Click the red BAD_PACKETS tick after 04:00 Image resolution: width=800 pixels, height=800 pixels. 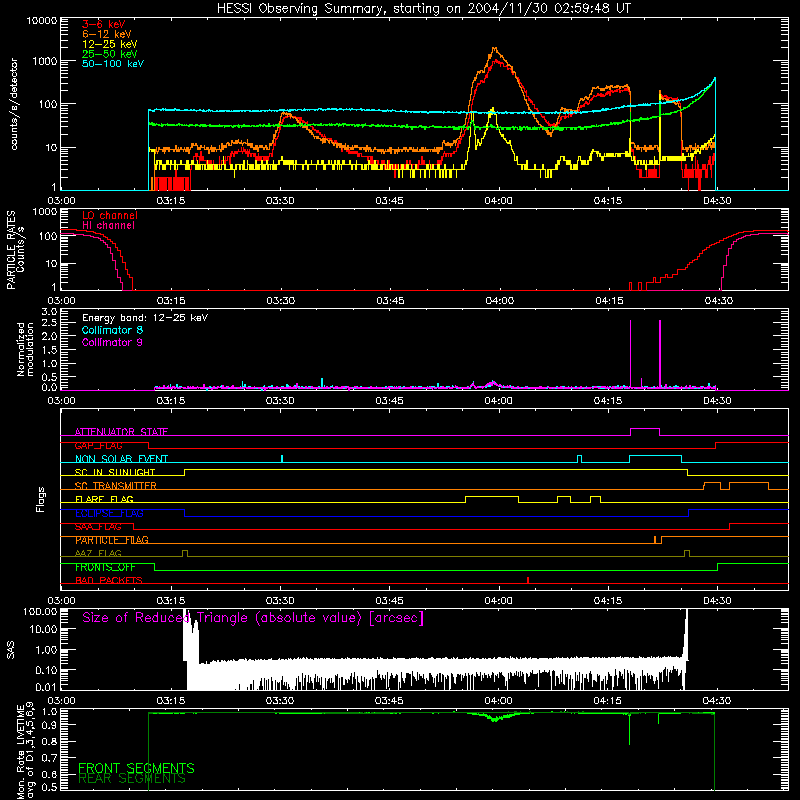pyautogui.click(x=528, y=580)
